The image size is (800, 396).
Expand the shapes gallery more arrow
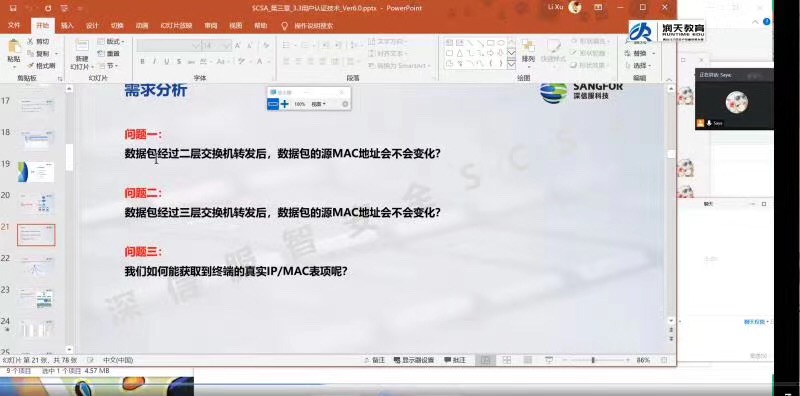[x=511, y=64]
